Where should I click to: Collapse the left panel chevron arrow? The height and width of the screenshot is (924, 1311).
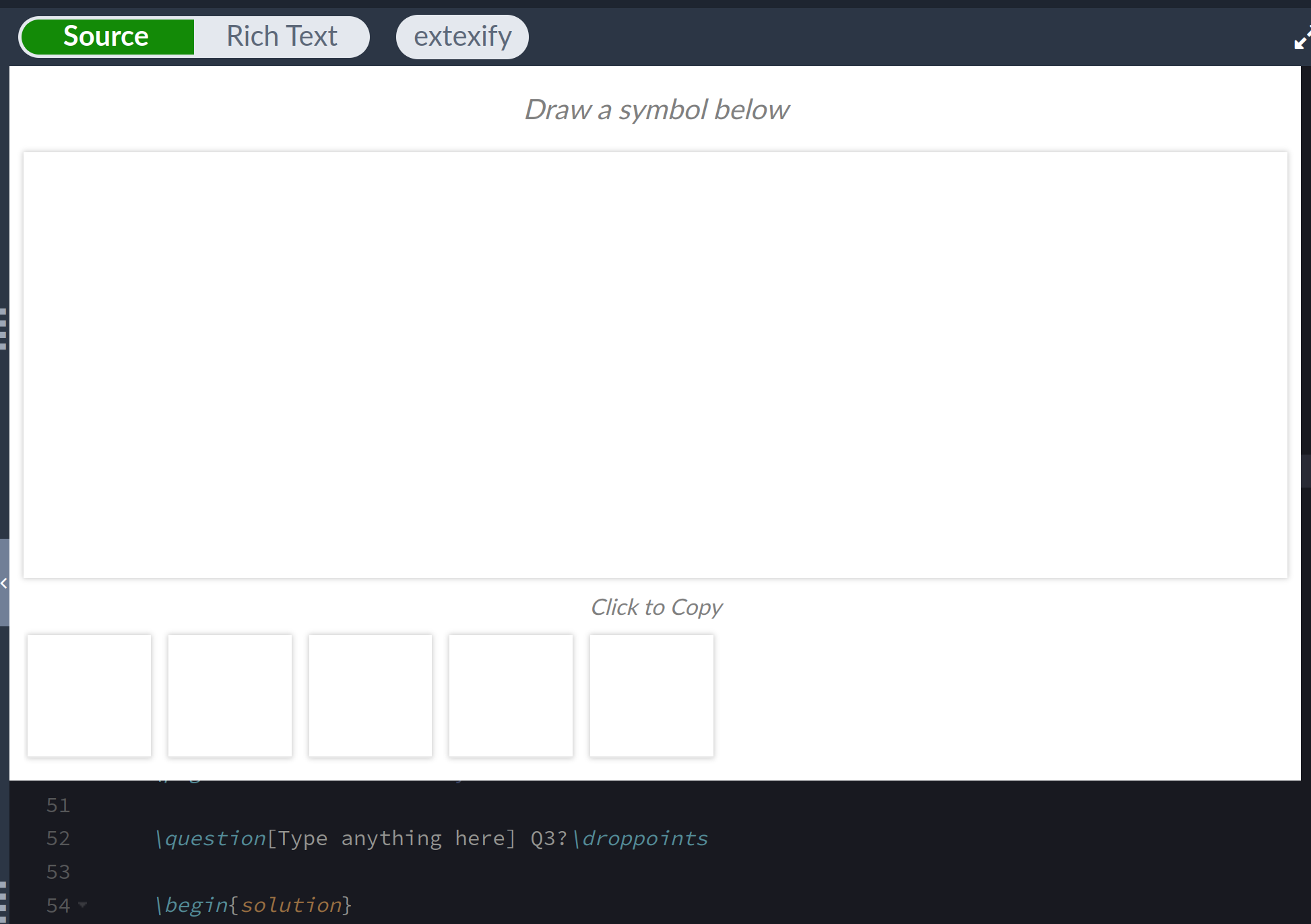pos(4,583)
